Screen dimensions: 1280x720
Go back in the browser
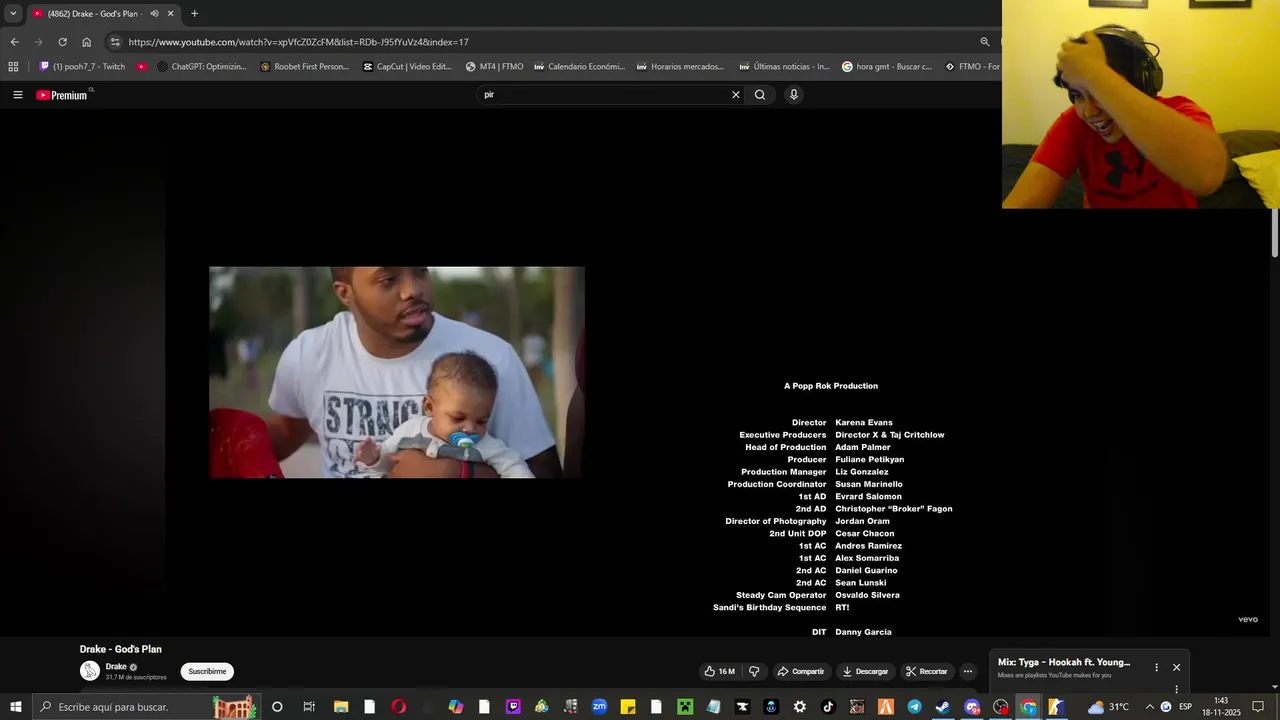[14, 42]
